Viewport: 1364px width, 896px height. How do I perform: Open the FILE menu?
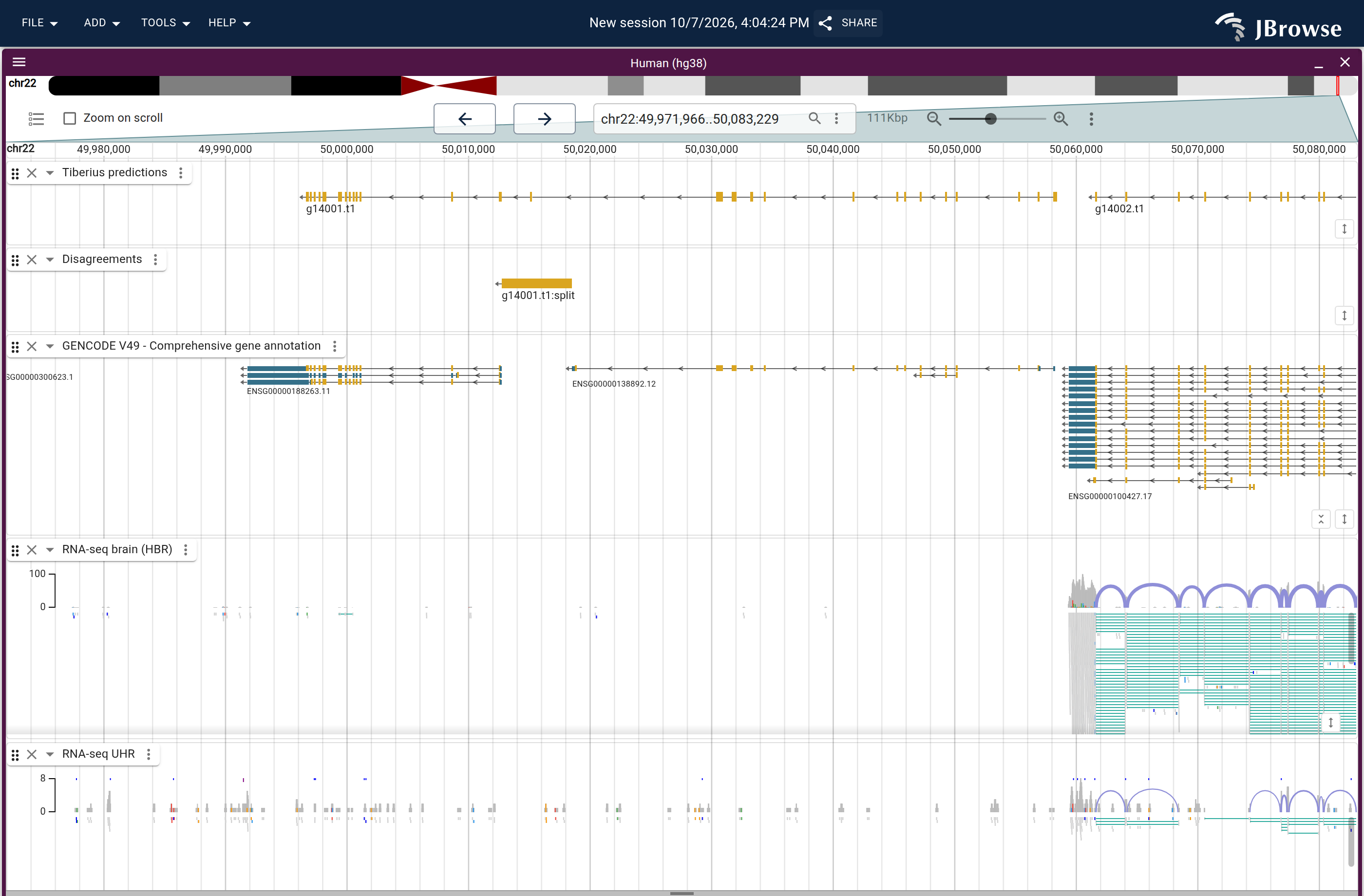point(39,23)
